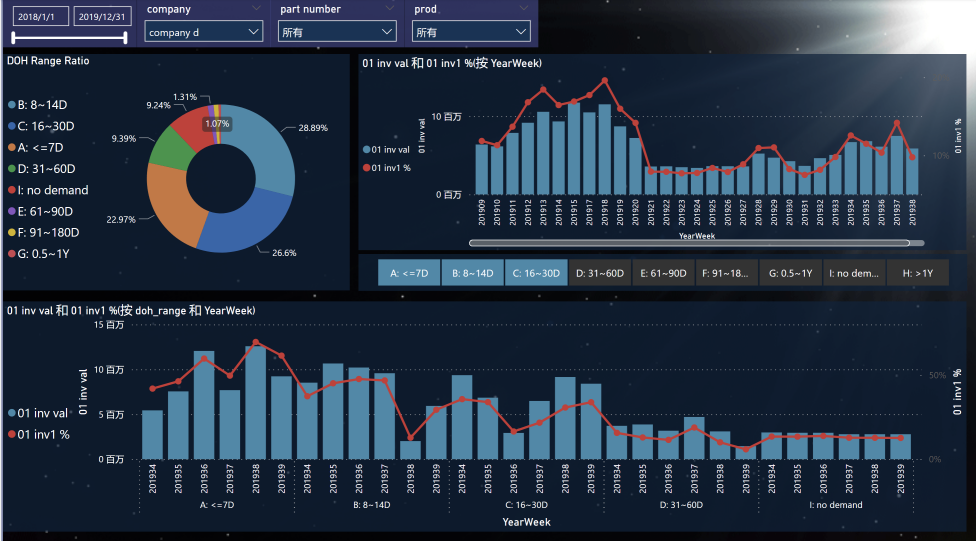The image size is (976, 541).
Task: Click the orange A: <=7D legend marker
Action: (12, 148)
